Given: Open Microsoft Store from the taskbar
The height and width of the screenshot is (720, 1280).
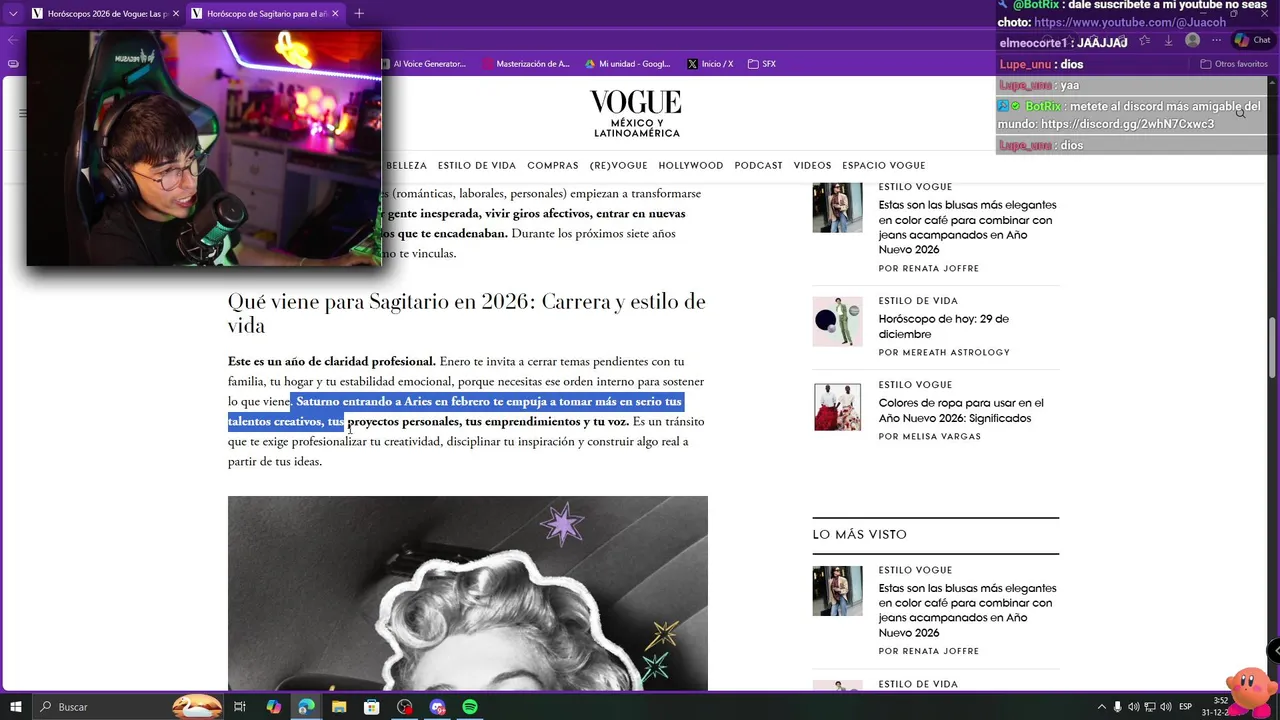Looking at the screenshot, I should click(x=371, y=707).
